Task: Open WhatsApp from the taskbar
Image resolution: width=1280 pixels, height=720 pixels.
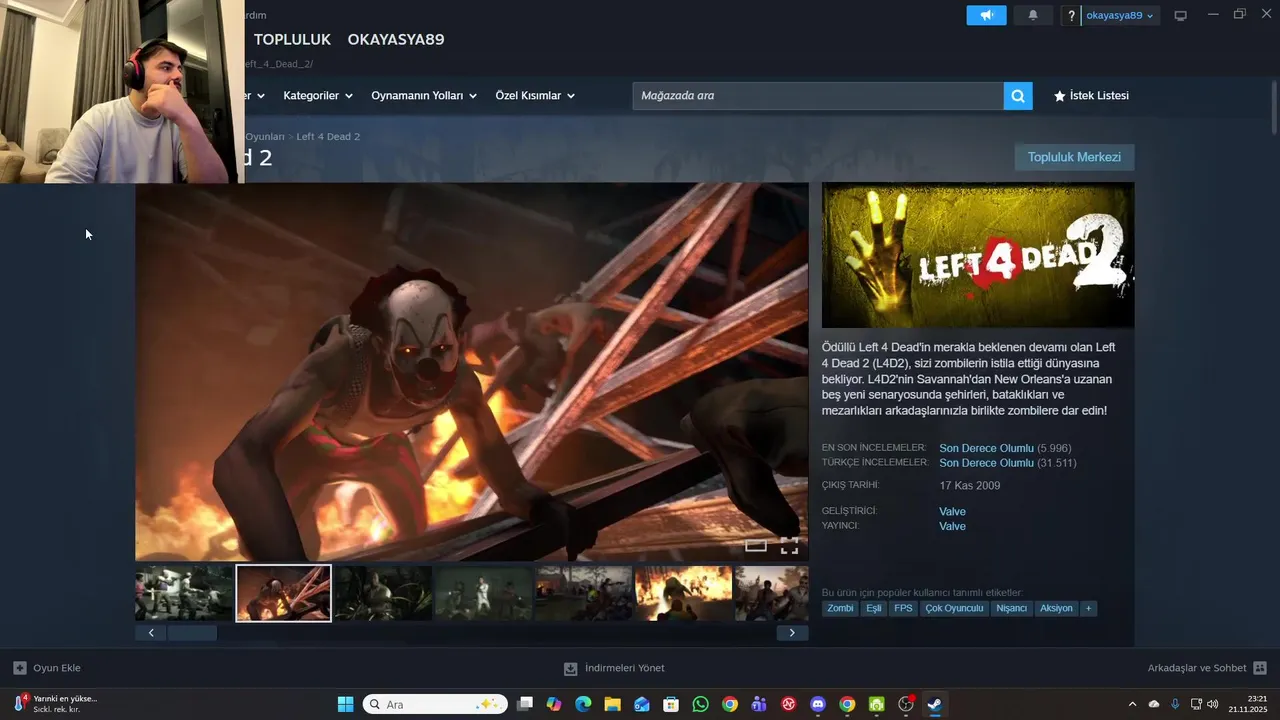Action: tap(700, 704)
